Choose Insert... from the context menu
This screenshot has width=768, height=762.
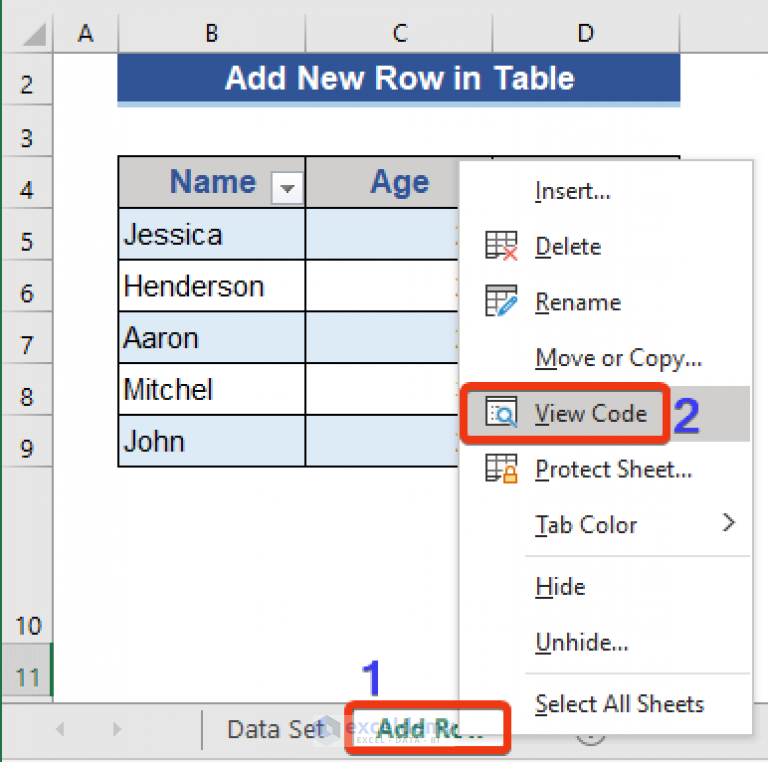coord(573,190)
